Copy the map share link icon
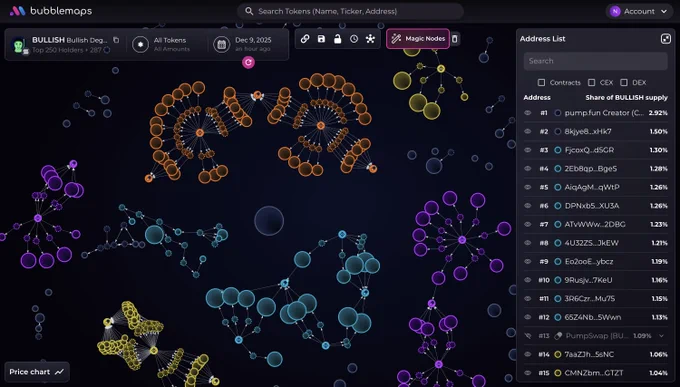Screen dimensions: 680x387 (x=305, y=39)
